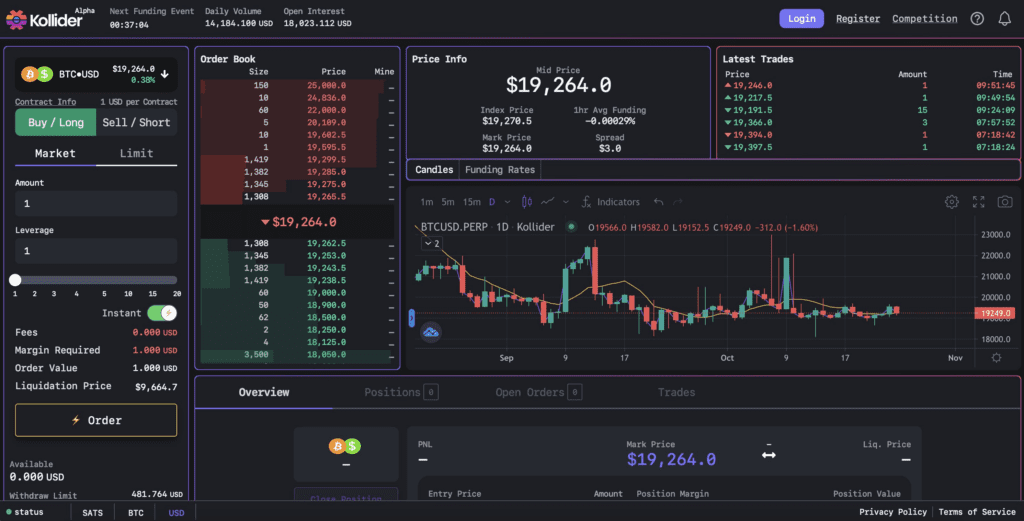This screenshot has width=1024, height=521.
Task: Open the Indicators fx button
Action: 611,202
